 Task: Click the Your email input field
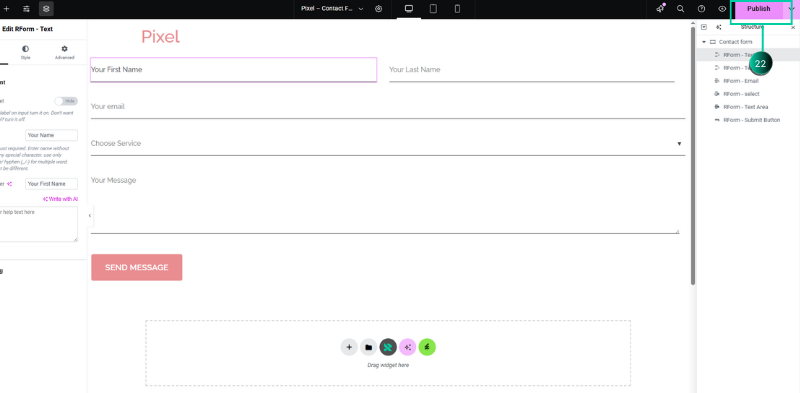tap(388, 107)
